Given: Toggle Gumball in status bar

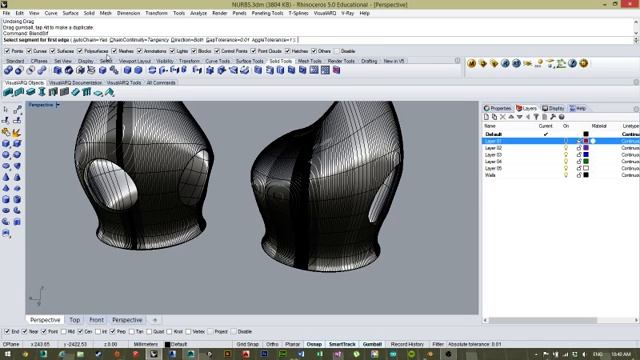Looking at the screenshot, I should [x=372, y=344].
